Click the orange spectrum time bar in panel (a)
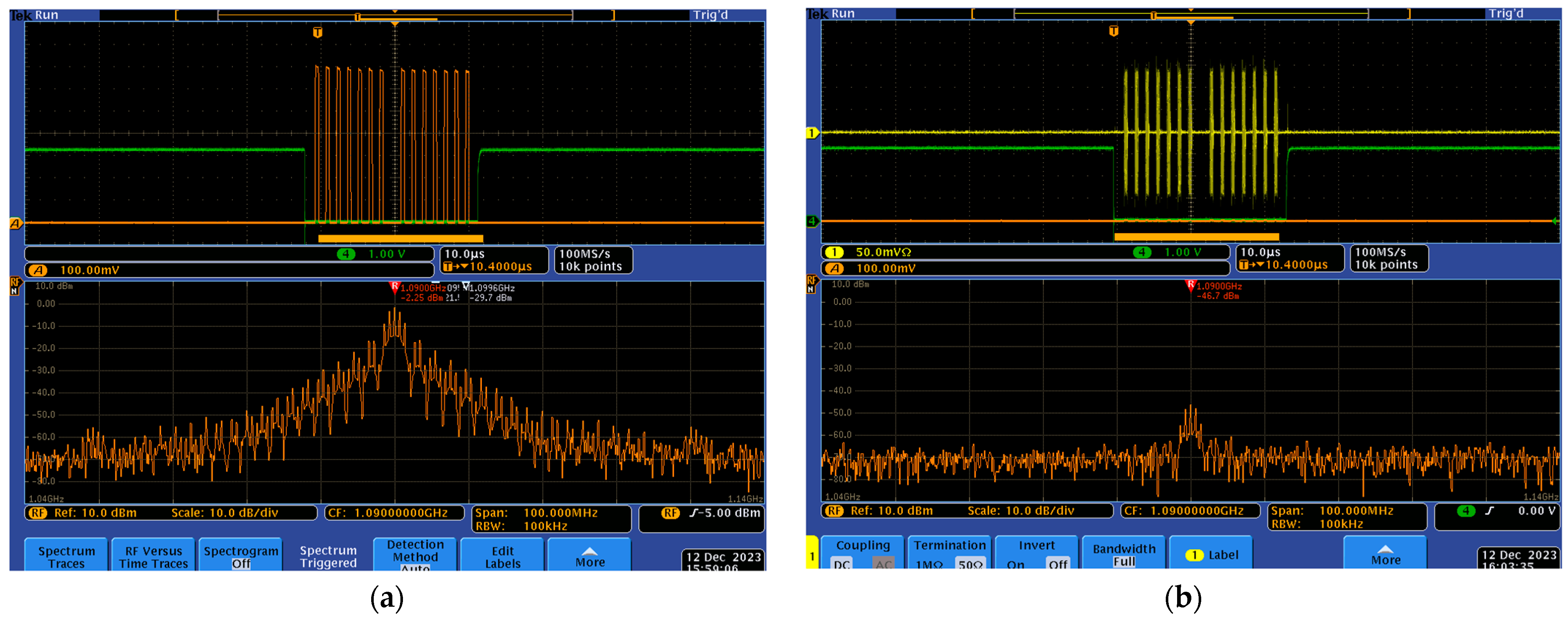Viewport: 1568px width, 621px height. click(400, 239)
